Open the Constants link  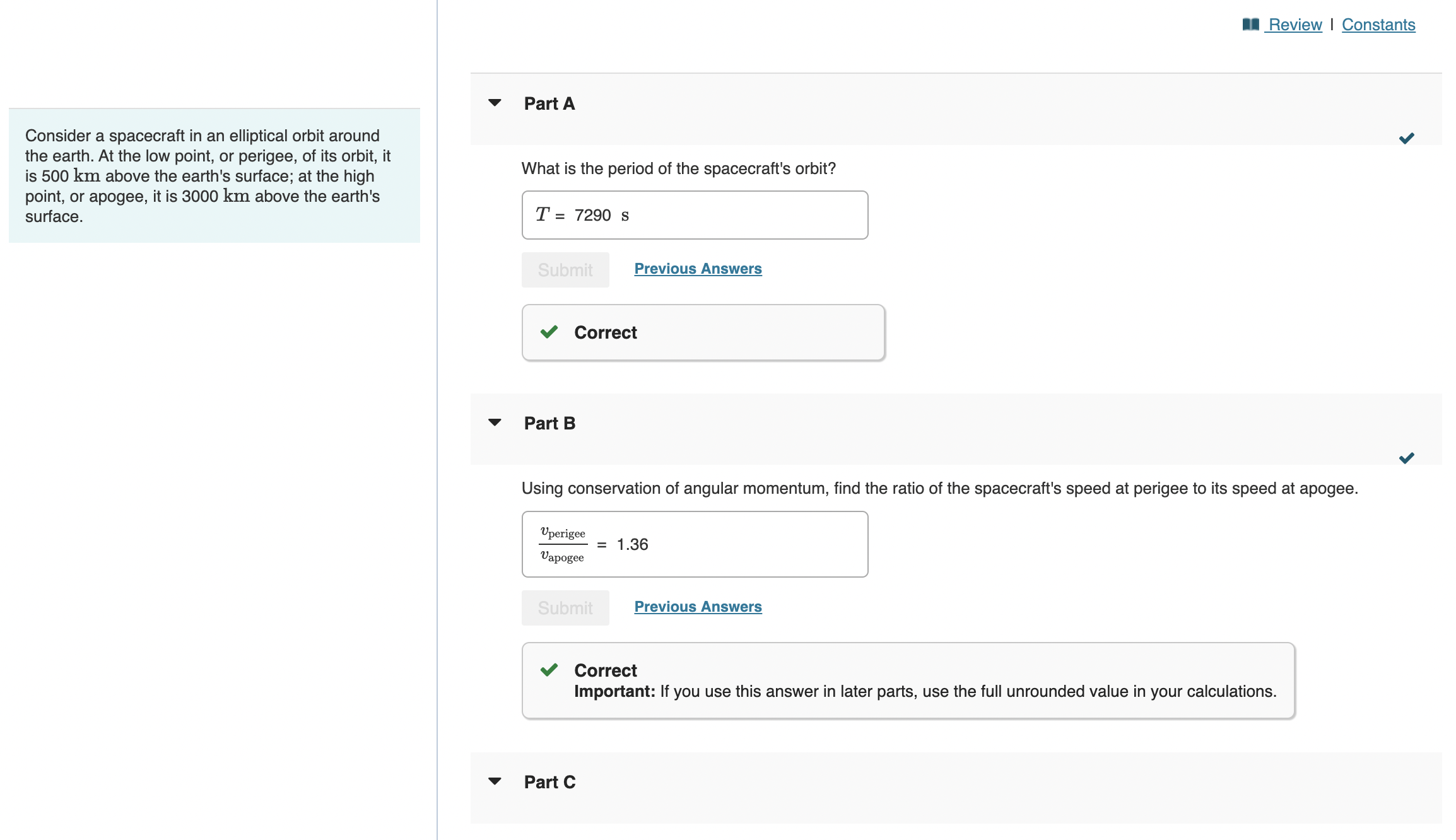pyautogui.click(x=1378, y=25)
